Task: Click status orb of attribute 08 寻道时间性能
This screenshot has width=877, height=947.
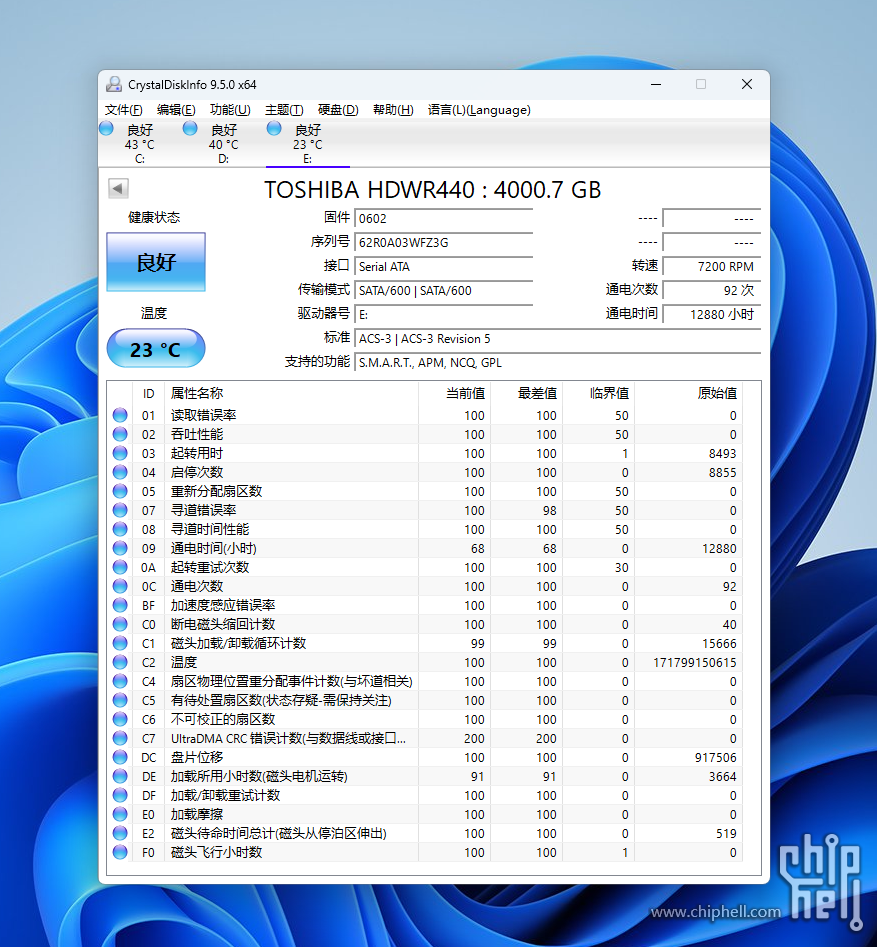Action: [x=120, y=529]
